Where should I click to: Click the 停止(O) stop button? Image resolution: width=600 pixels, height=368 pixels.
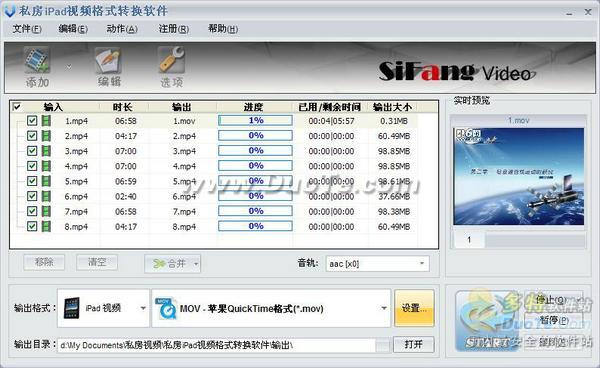tap(552, 300)
